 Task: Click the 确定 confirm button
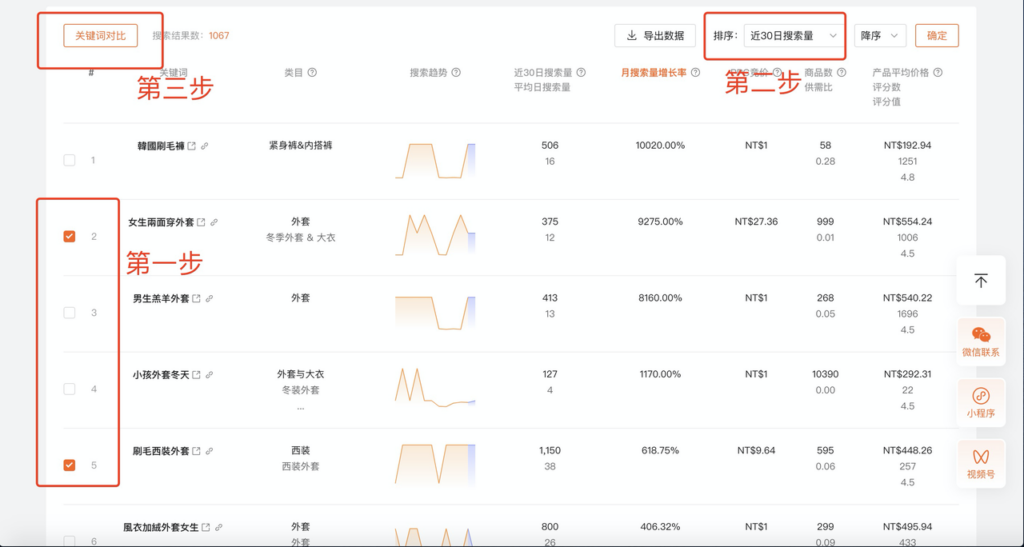936,36
